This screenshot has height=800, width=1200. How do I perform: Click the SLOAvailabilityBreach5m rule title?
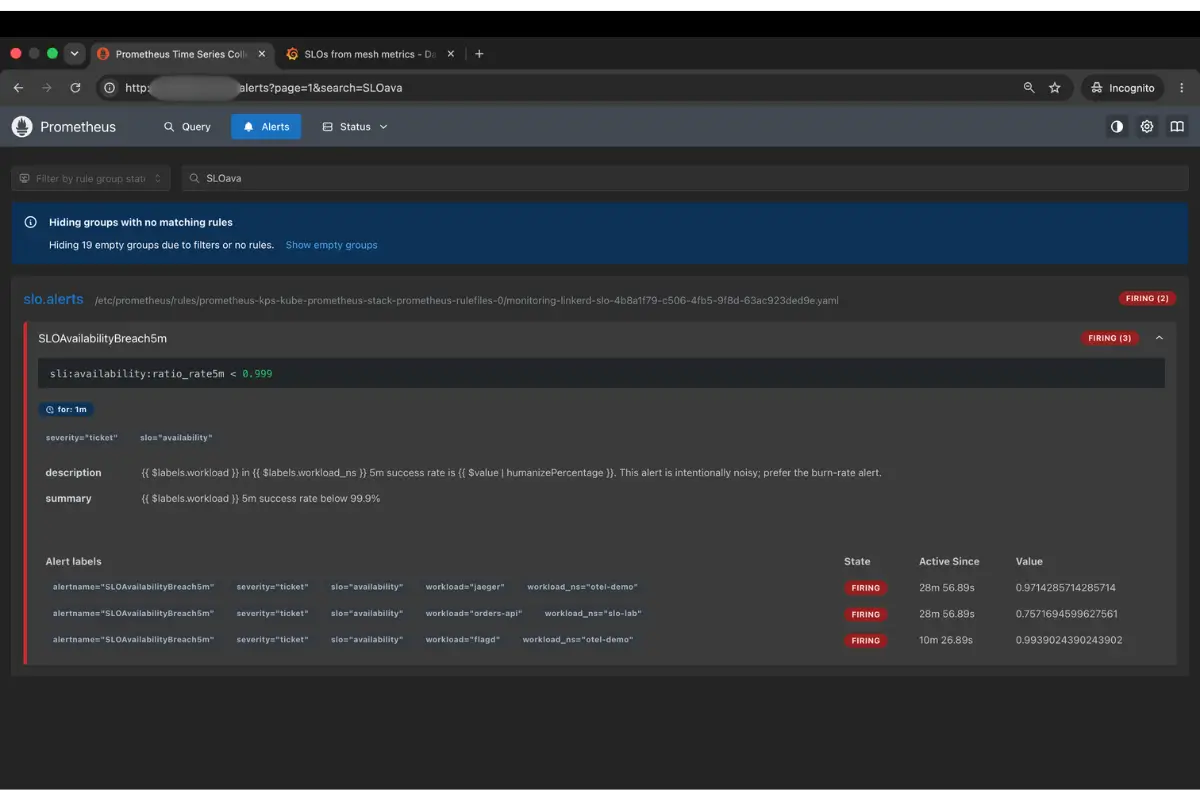point(103,339)
